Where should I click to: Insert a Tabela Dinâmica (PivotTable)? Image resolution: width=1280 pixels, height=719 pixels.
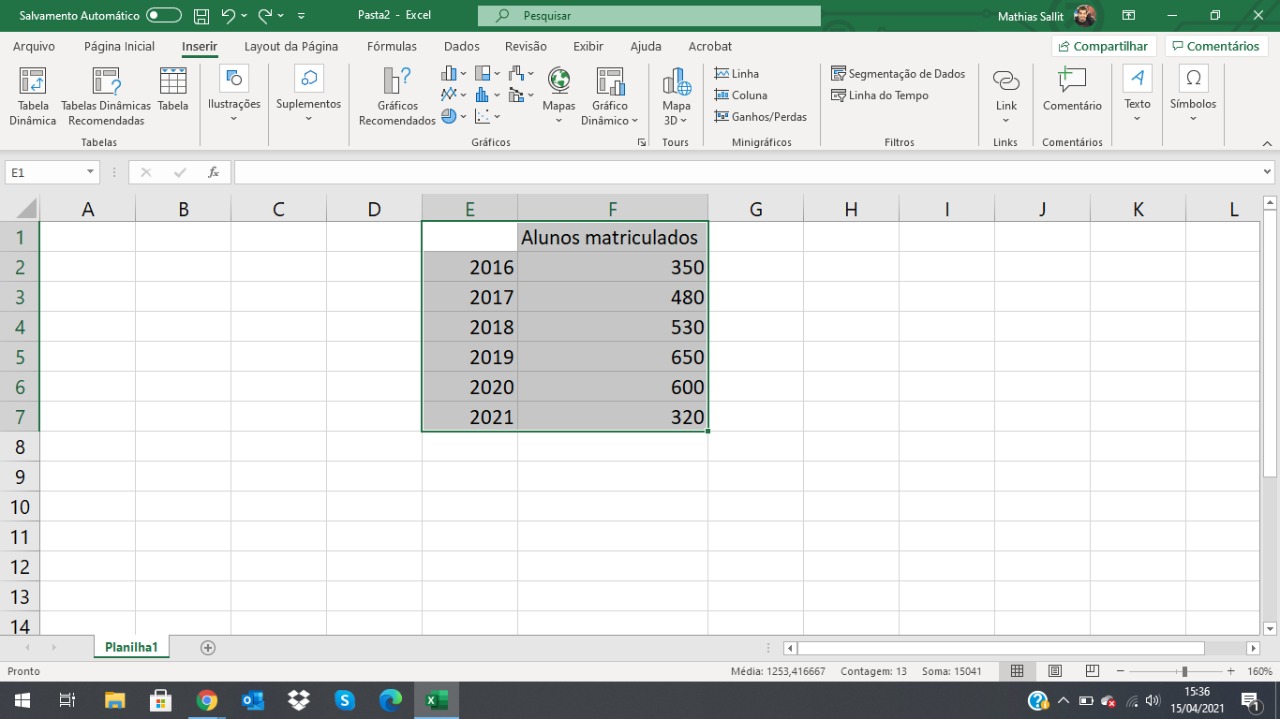coord(33,97)
